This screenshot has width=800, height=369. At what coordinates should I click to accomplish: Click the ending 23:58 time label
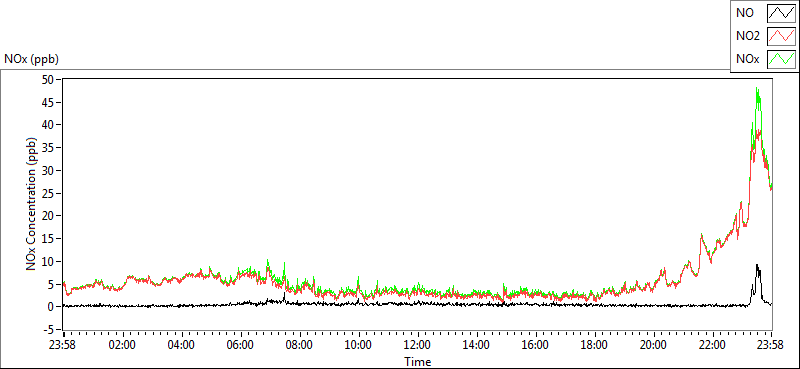(x=771, y=345)
